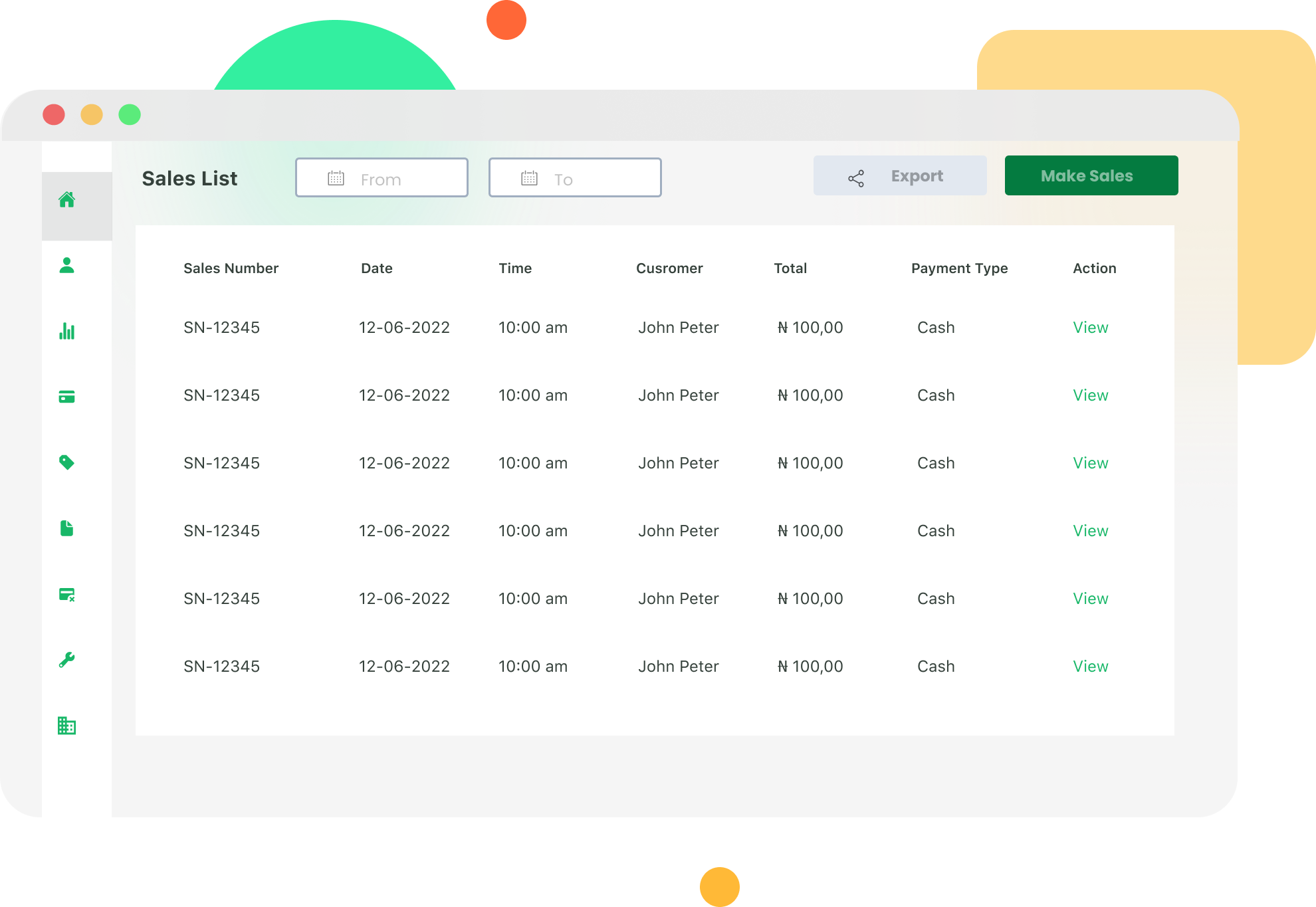Click View link in last row
Viewport: 1316px width, 907px height.
coord(1090,666)
